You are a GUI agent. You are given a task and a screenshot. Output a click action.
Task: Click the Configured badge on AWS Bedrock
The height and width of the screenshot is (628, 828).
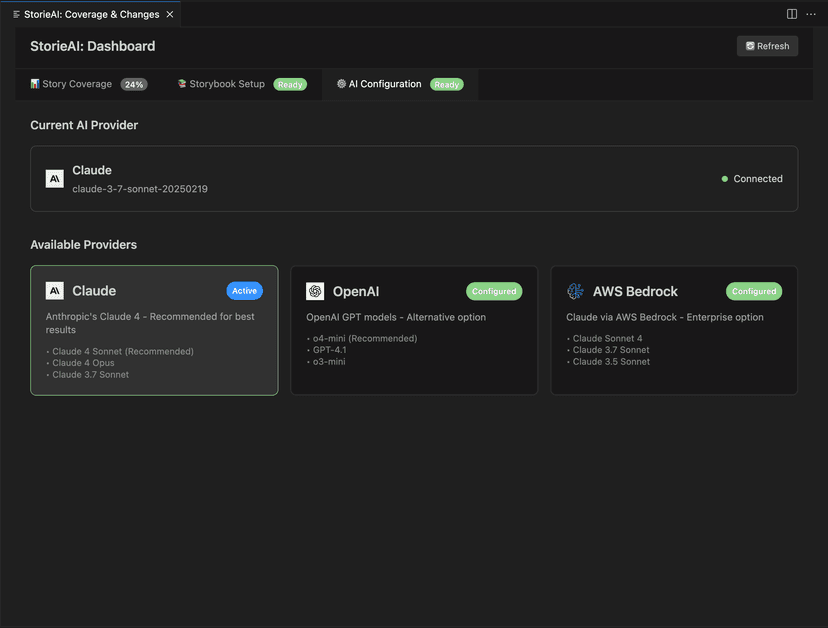click(x=754, y=291)
